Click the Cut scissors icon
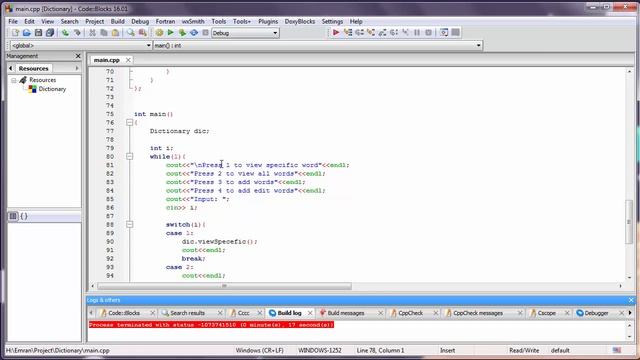The image size is (640, 360). [92, 33]
